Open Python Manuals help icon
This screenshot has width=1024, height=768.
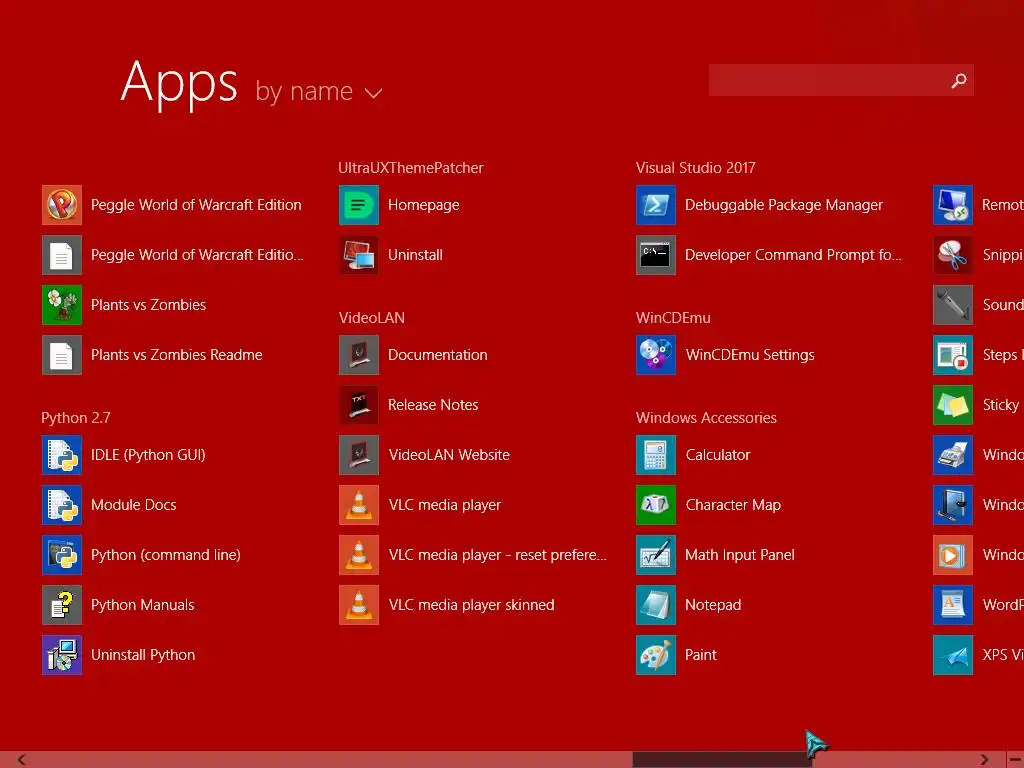point(61,605)
